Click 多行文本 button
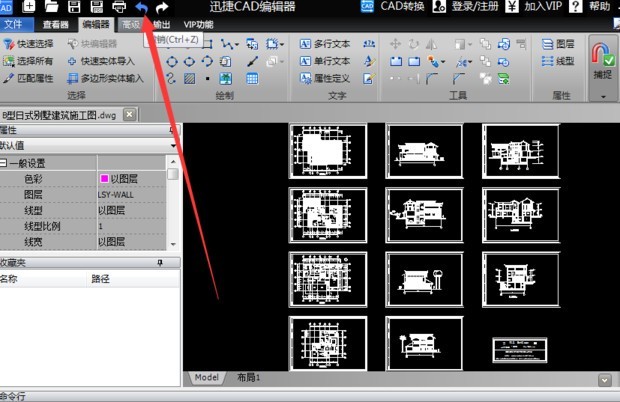 pyautogui.click(x=325, y=43)
